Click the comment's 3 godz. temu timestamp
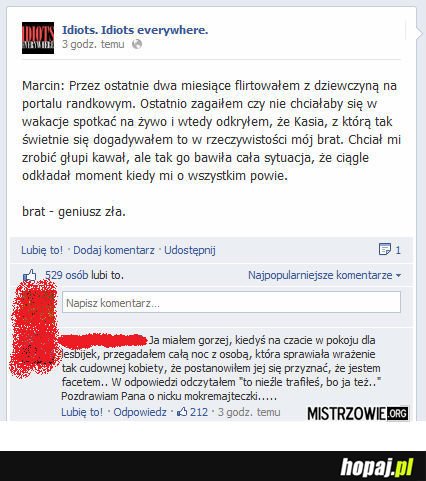The width and height of the screenshot is (426, 481). tap(249, 412)
